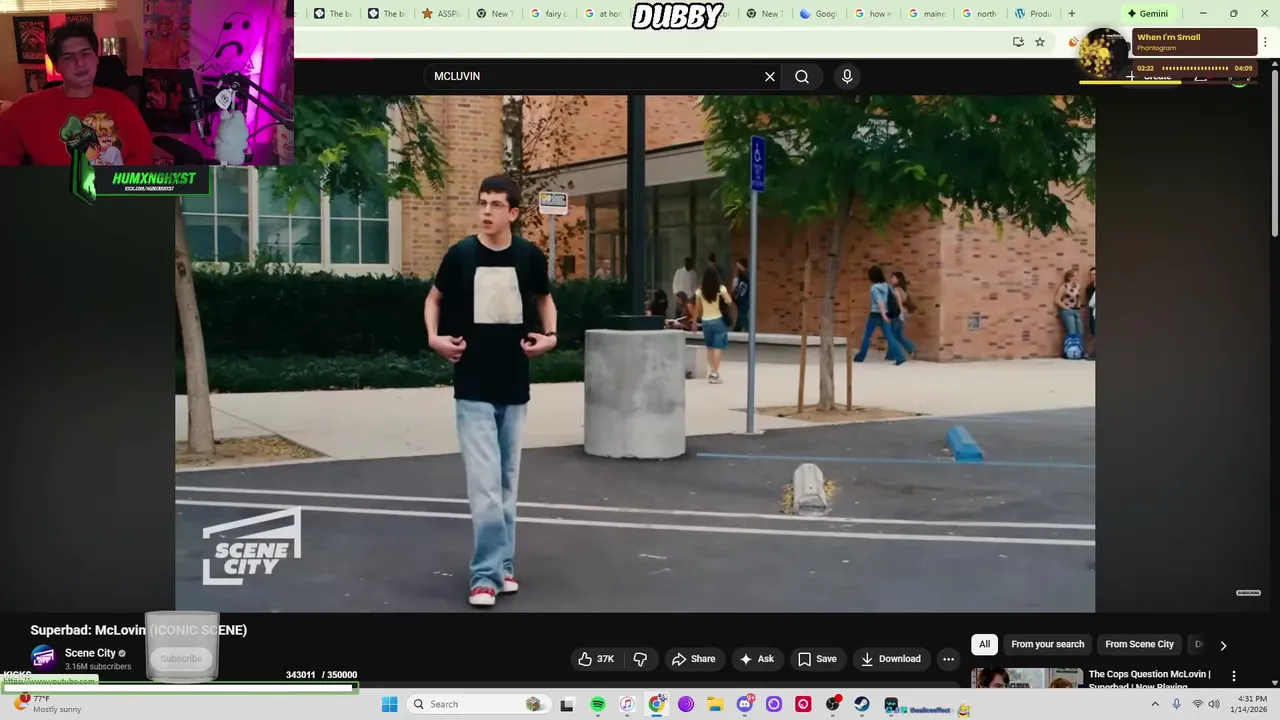The image size is (1280, 720).
Task: Start voice search with the microphone icon
Action: pyautogui.click(x=847, y=76)
